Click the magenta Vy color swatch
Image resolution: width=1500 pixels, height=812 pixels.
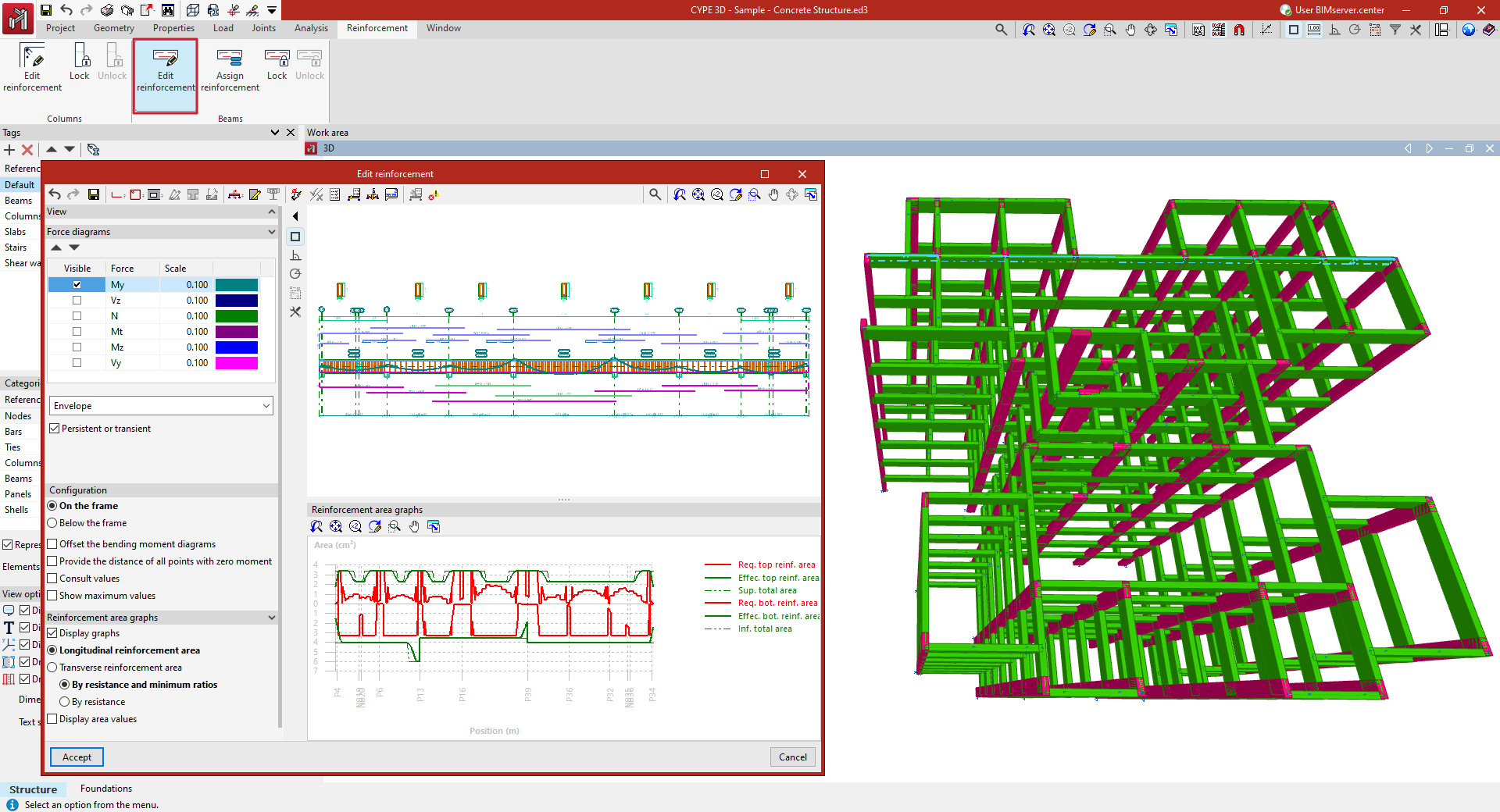236,363
